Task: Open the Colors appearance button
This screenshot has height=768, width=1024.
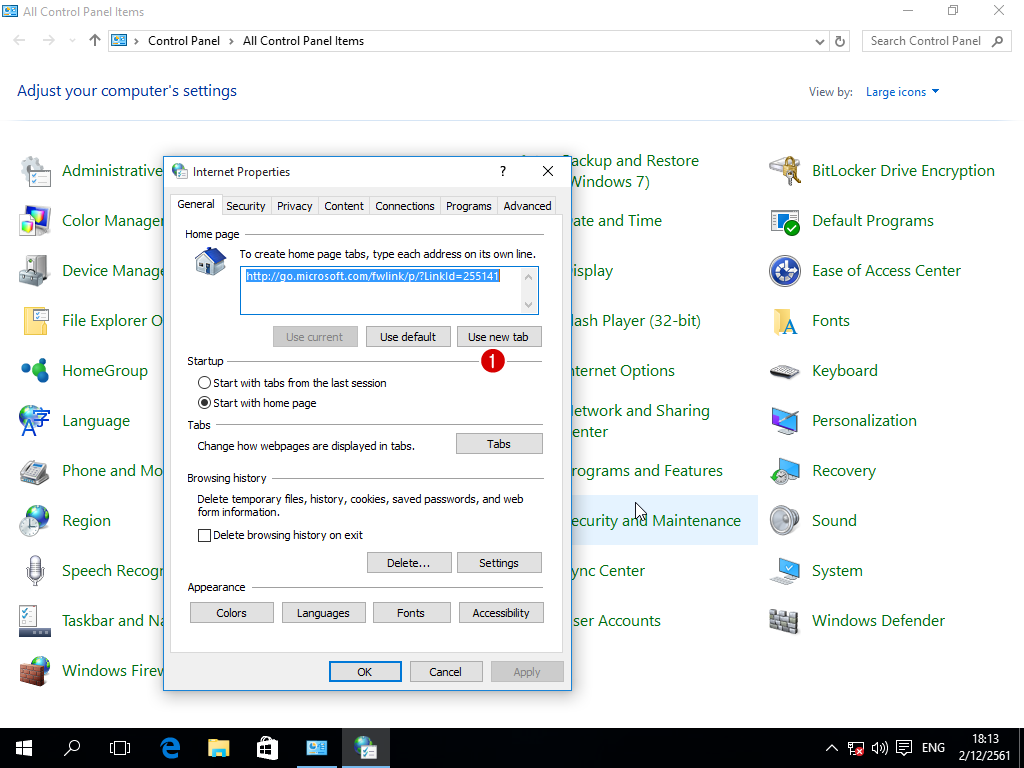Action: click(x=232, y=613)
